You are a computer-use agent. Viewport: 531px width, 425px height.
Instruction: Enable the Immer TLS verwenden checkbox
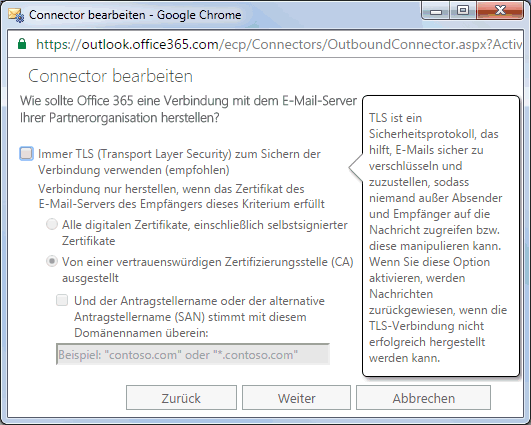click(26, 153)
